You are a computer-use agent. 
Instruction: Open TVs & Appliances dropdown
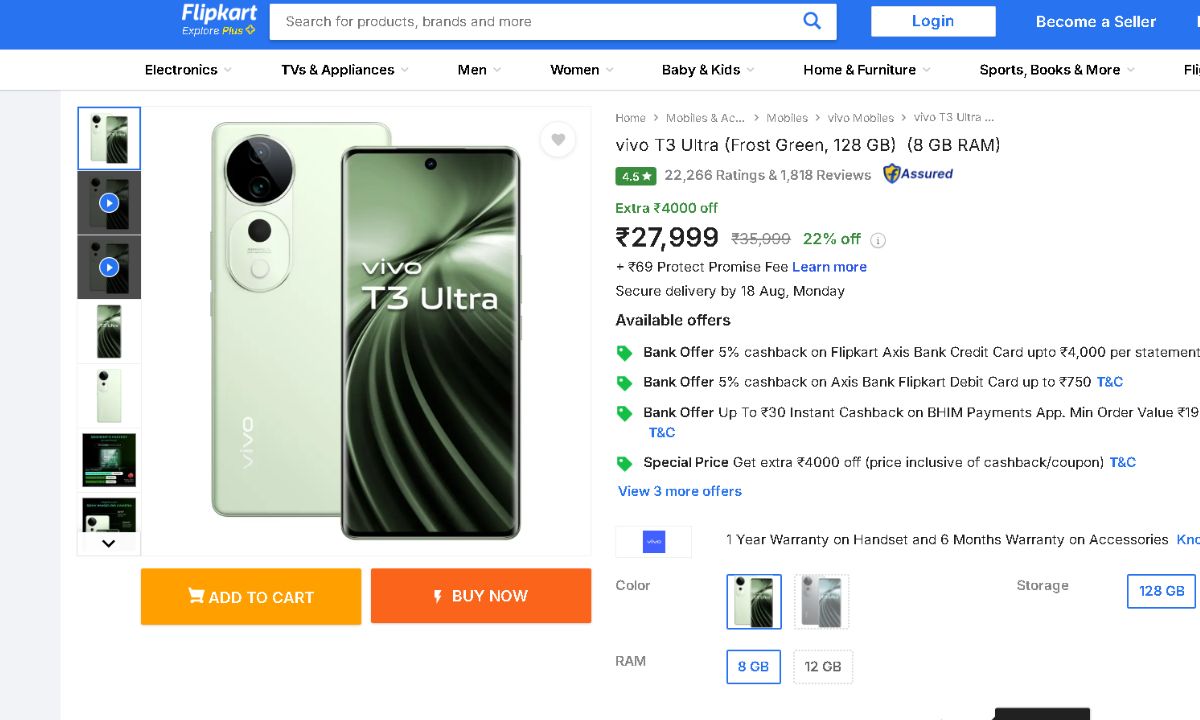click(345, 70)
